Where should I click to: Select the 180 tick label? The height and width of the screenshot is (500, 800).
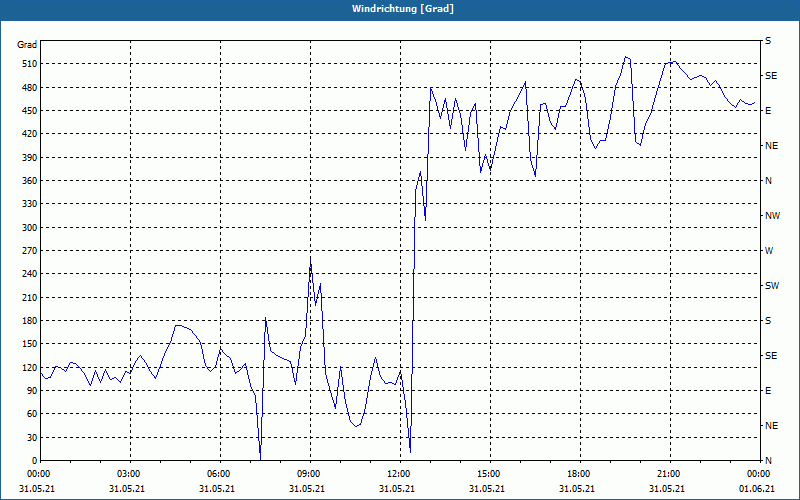coord(30,321)
